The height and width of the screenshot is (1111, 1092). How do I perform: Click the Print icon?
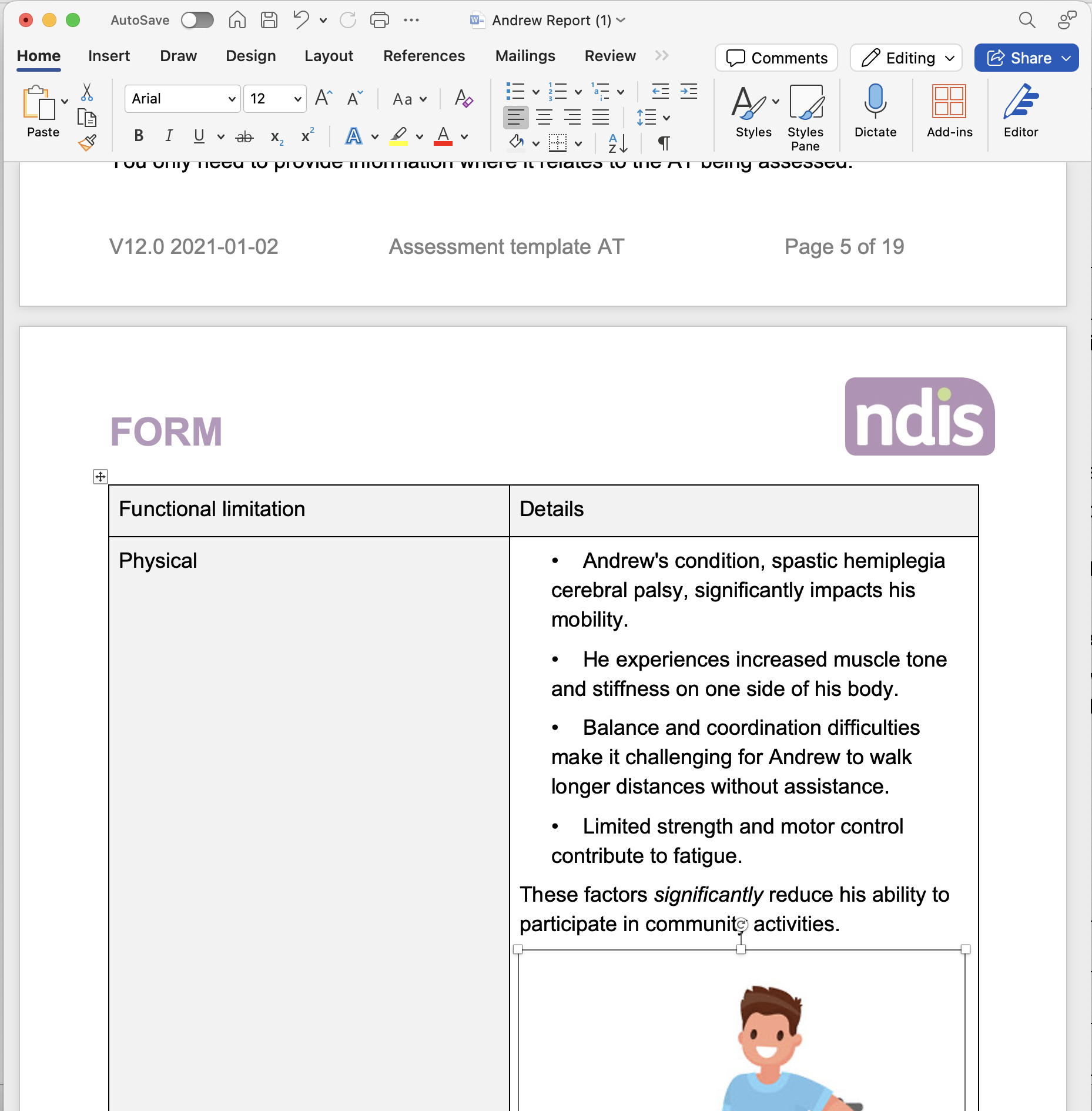click(x=380, y=20)
